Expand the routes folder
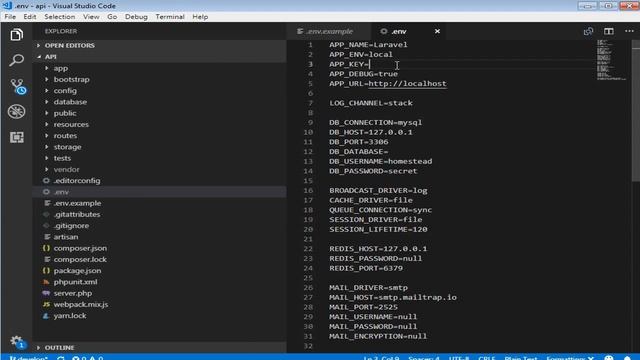The height and width of the screenshot is (360, 640). coord(159,136)
